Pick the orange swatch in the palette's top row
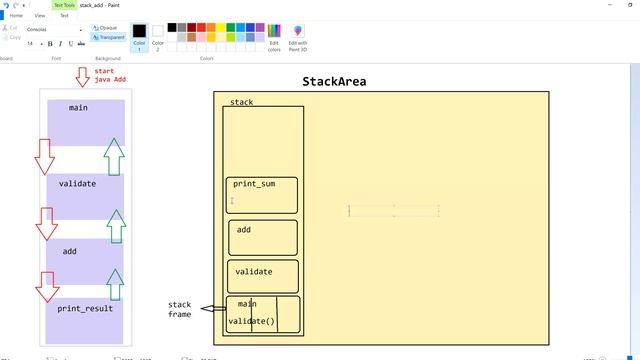This screenshot has width=640, height=360. 211,27
